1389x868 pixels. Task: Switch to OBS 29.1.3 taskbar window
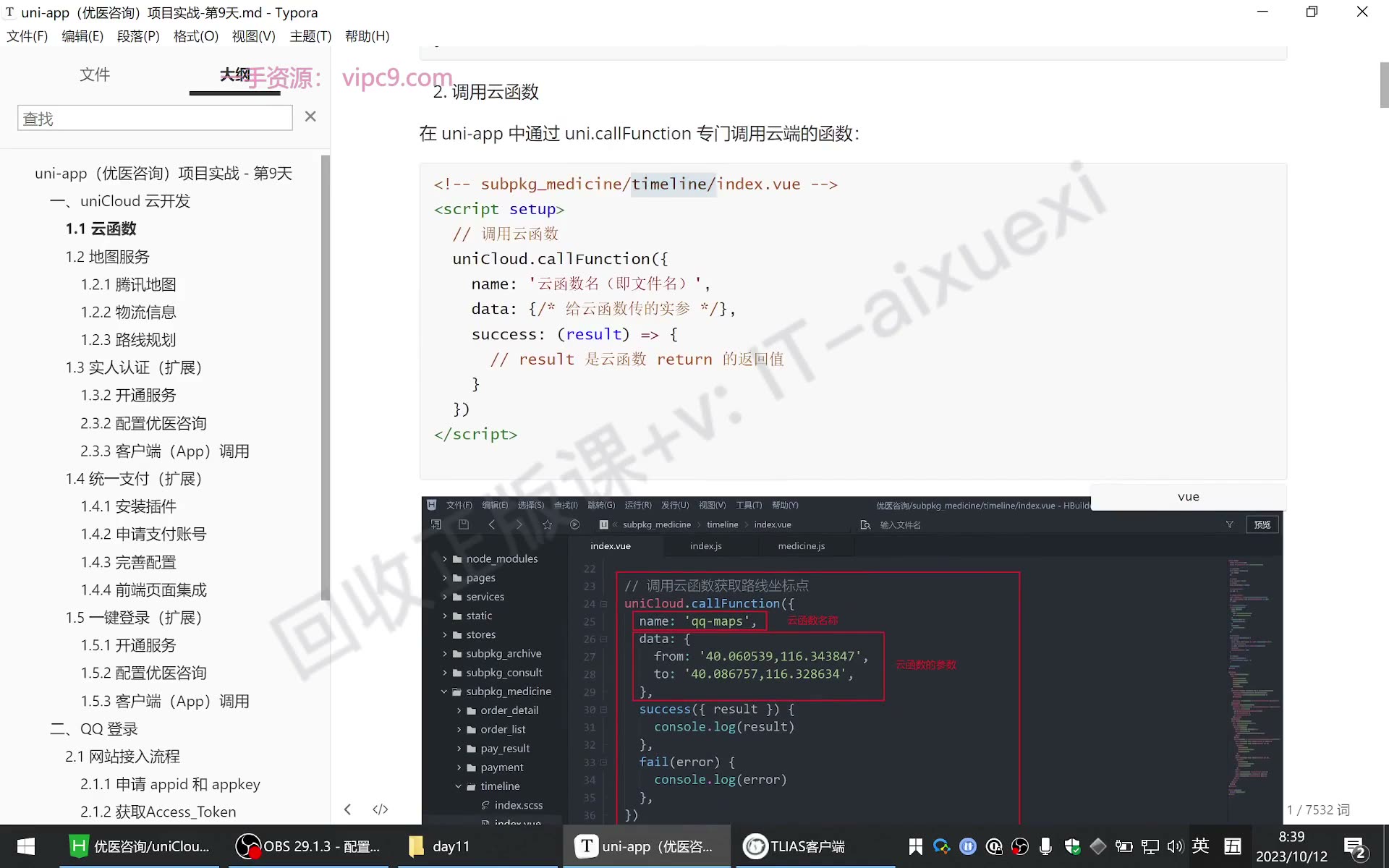pos(309,846)
